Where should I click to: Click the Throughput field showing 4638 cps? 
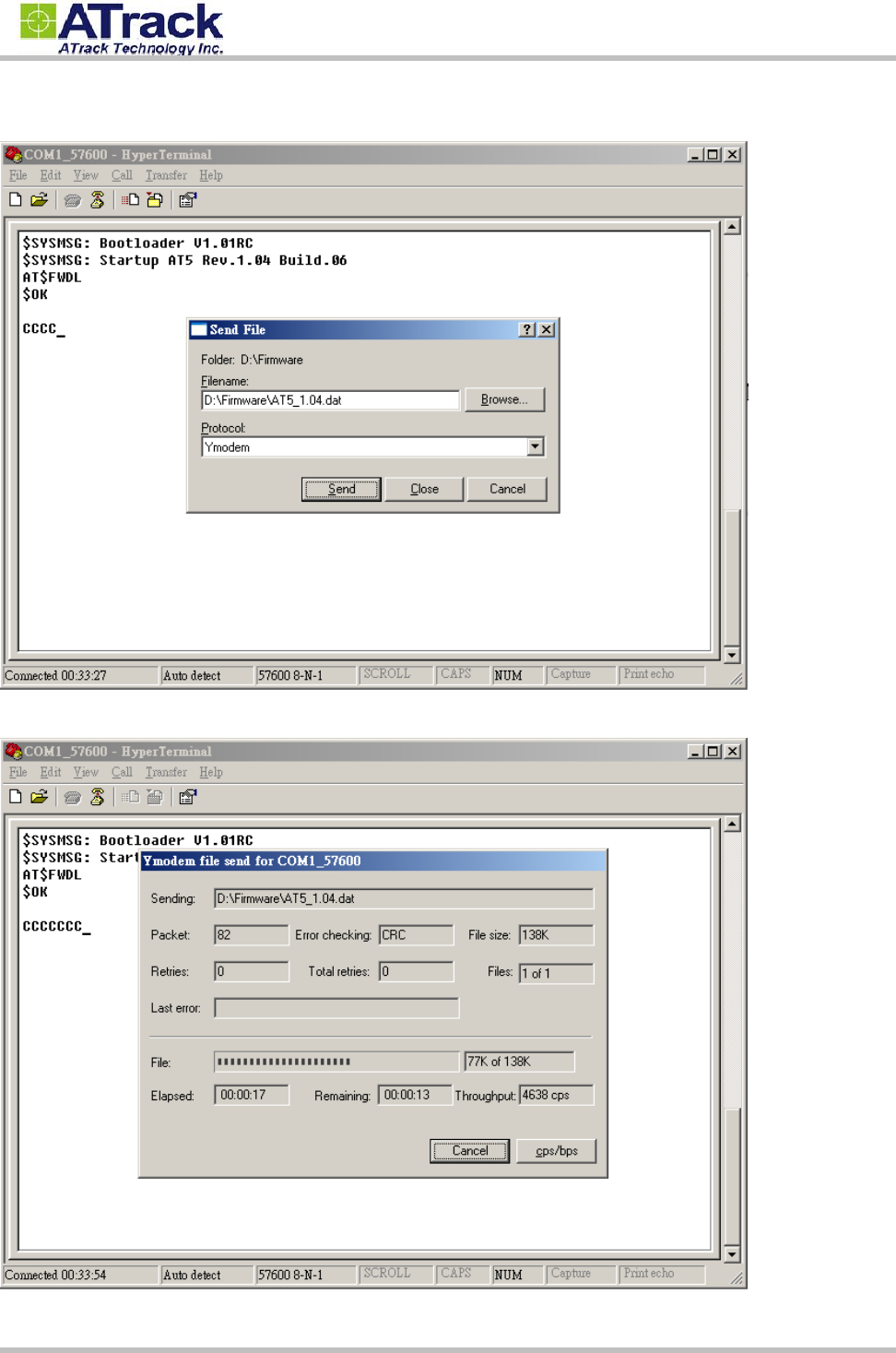[557, 1095]
